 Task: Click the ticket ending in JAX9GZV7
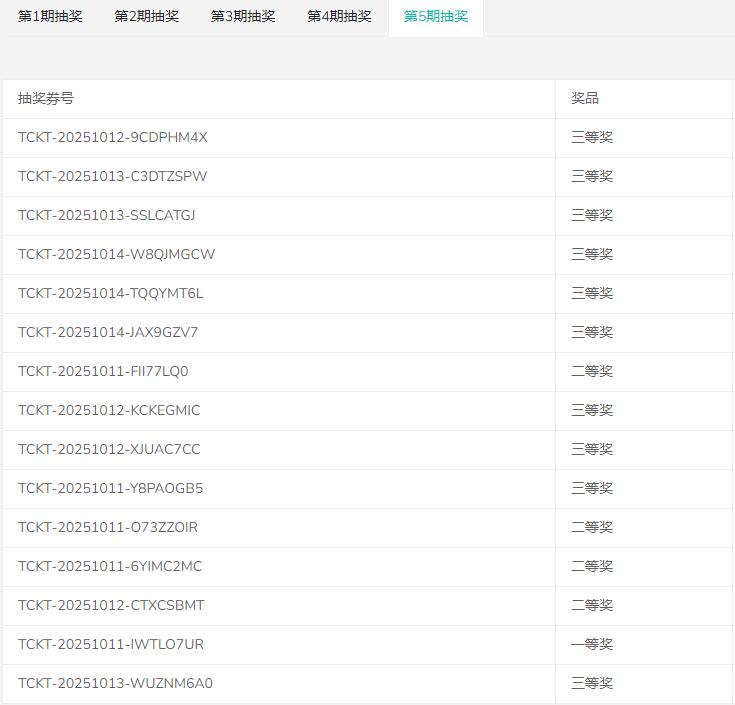108,332
